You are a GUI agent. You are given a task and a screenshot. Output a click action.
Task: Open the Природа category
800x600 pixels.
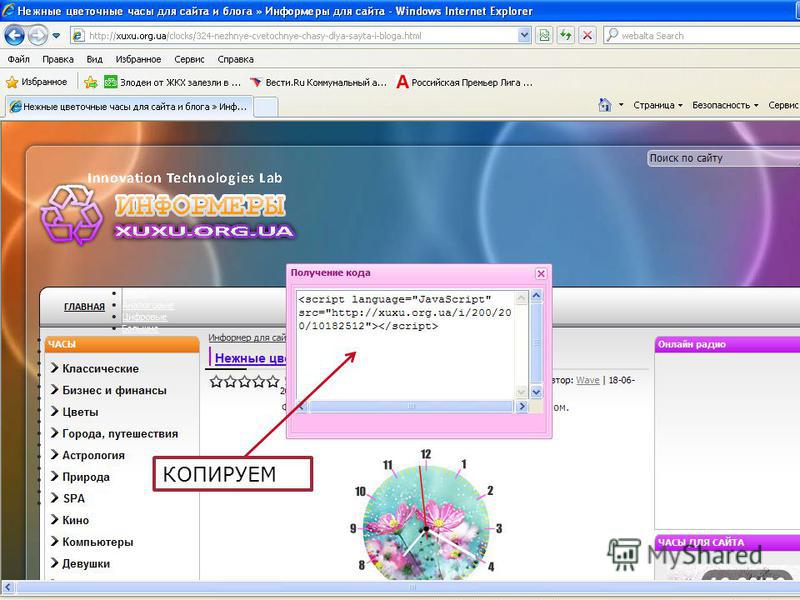[x=86, y=477]
